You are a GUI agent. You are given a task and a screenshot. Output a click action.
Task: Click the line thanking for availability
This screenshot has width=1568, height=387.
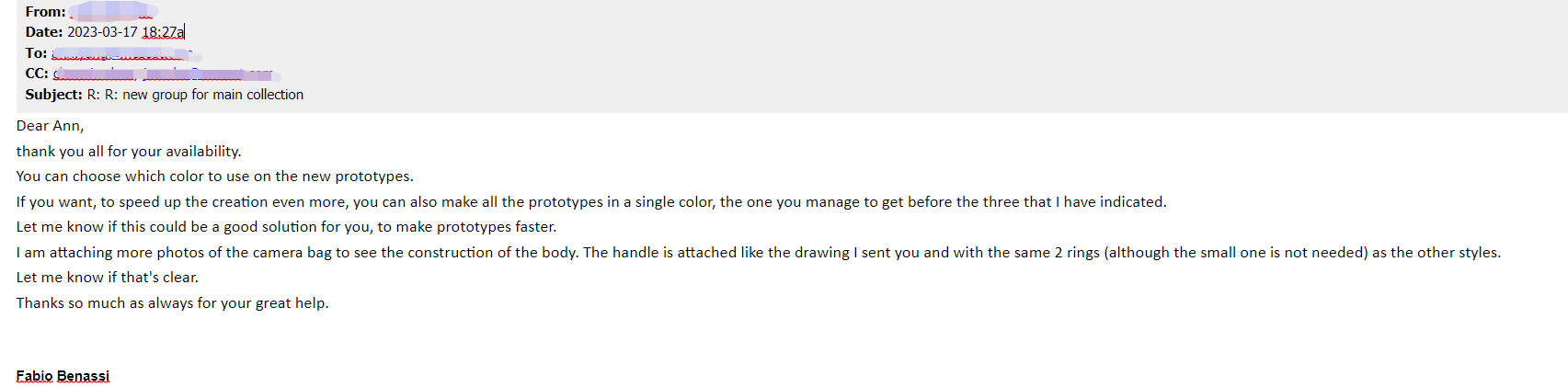point(129,152)
